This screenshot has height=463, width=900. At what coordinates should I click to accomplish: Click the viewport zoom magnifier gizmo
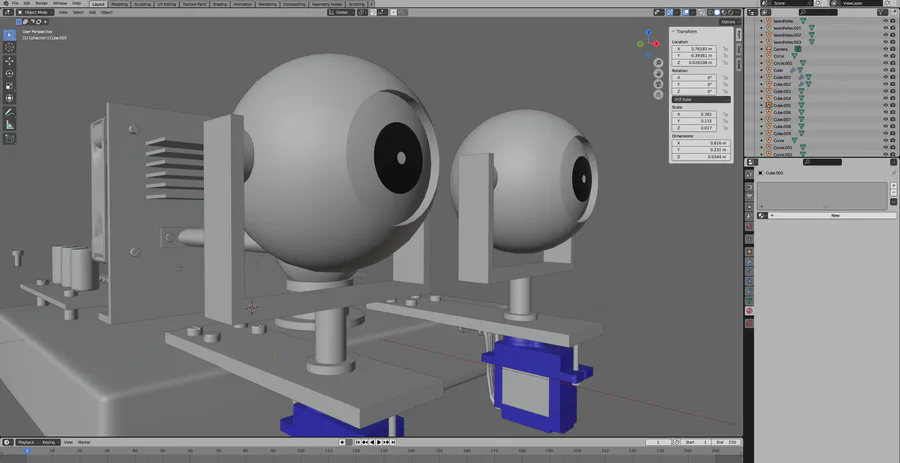click(x=658, y=63)
